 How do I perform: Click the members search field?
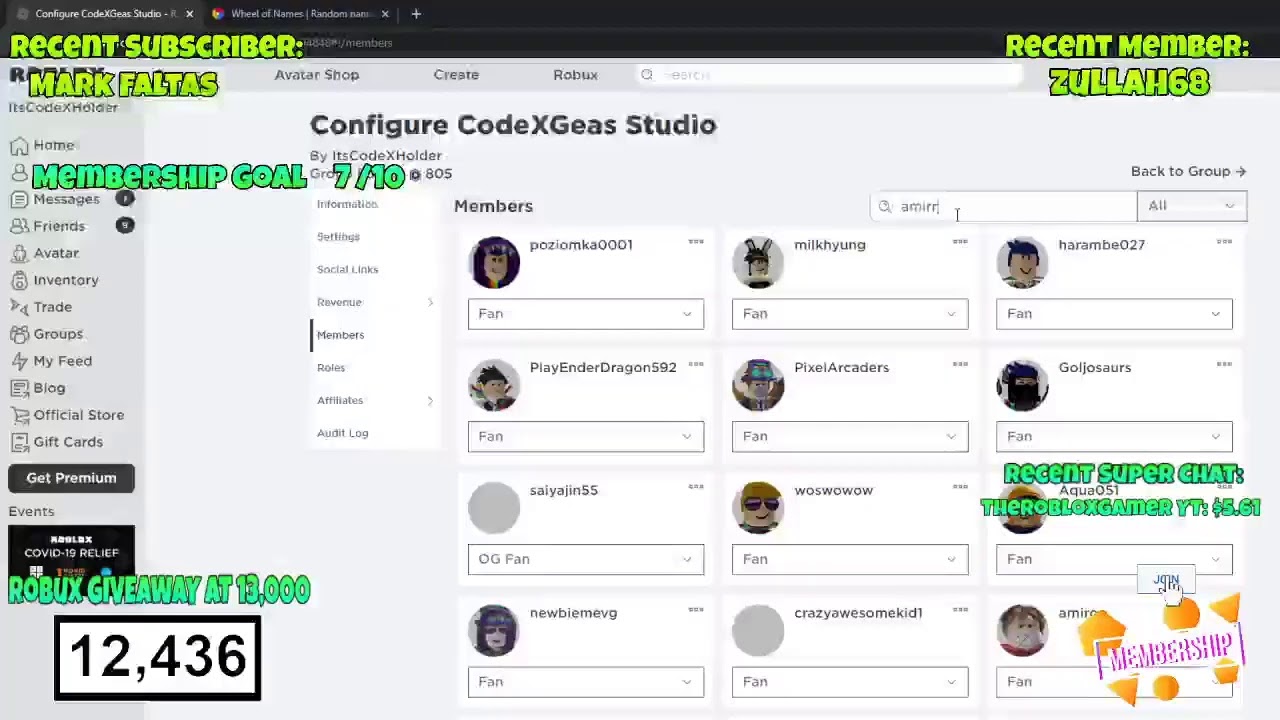tap(1004, 207)
